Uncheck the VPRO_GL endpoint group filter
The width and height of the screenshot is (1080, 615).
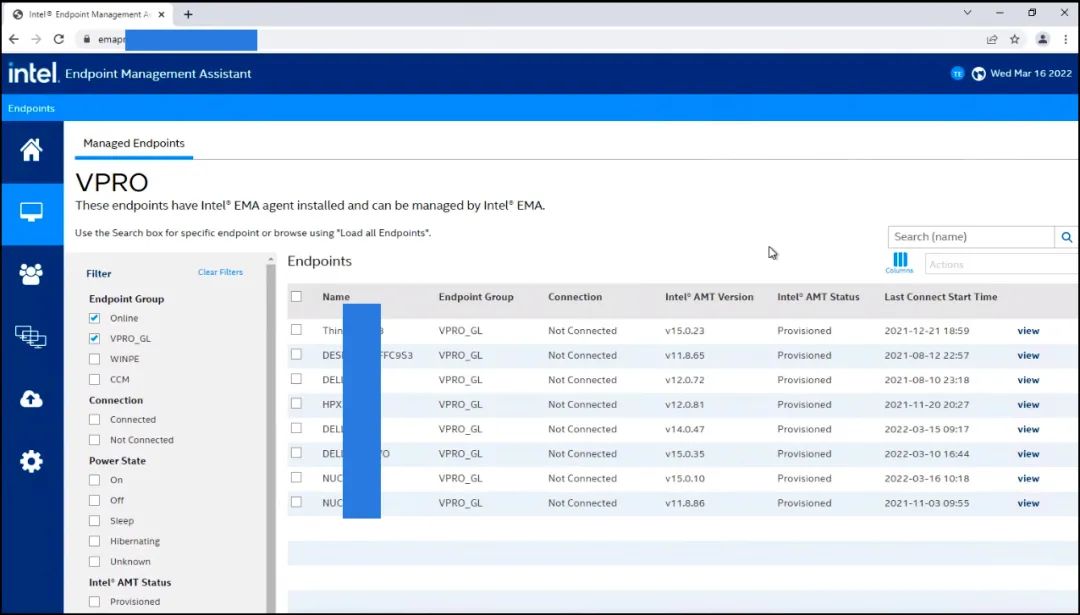pyautogui.click(x=95, y=339)
